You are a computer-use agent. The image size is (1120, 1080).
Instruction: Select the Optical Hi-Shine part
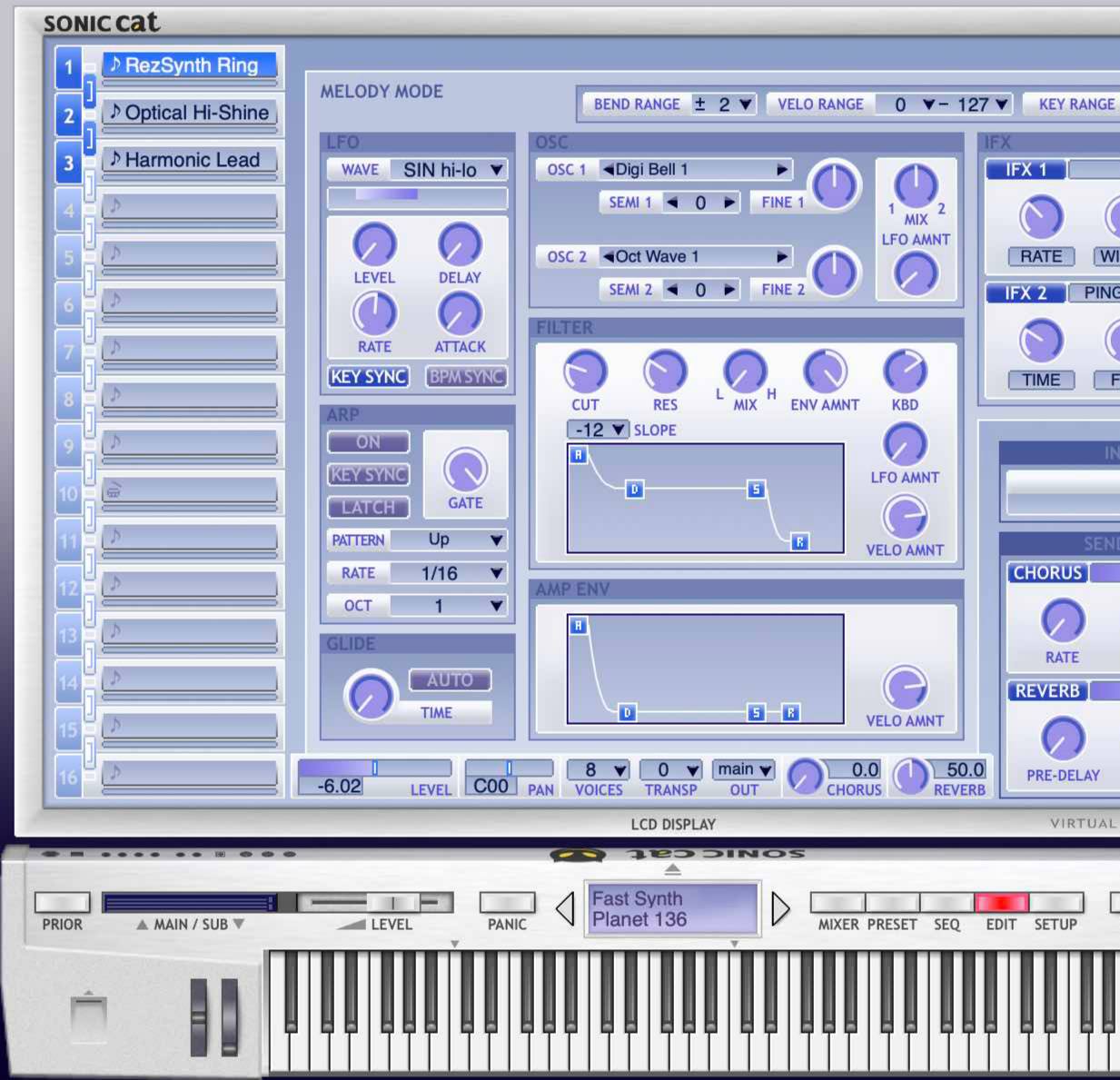(190, 113)
